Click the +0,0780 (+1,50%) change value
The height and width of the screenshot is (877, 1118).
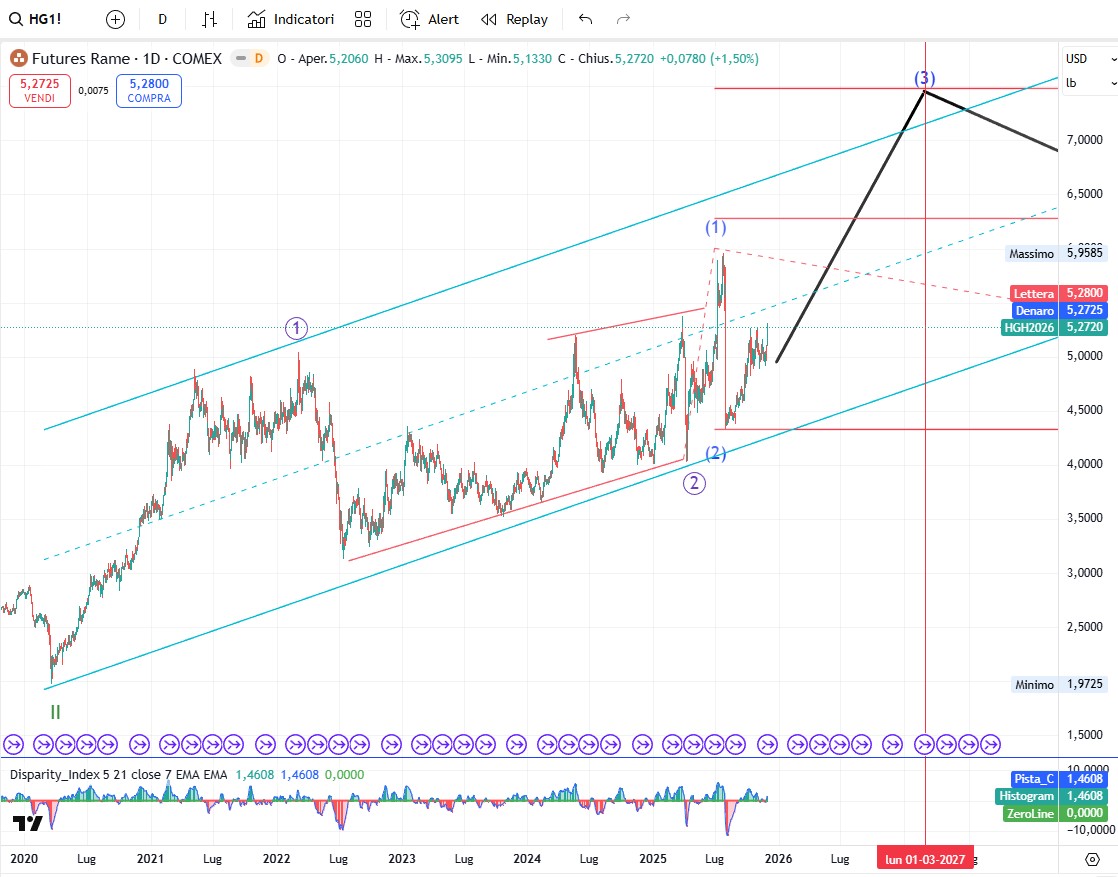click(x=709, y=58)
